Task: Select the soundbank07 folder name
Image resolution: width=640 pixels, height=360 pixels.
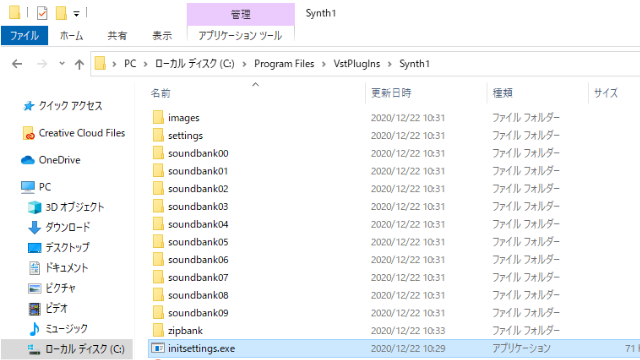Action: [x=198, y=278]
